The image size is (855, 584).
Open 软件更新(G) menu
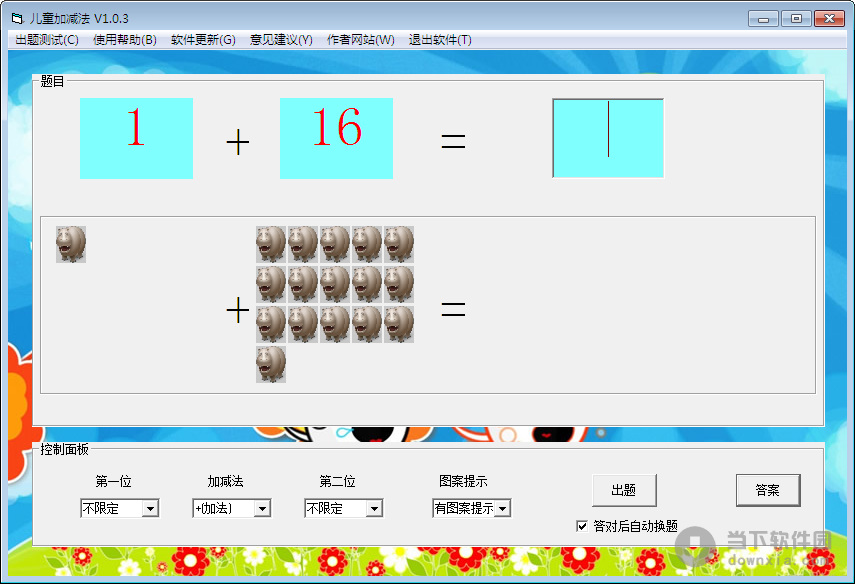tap(203, 40)
